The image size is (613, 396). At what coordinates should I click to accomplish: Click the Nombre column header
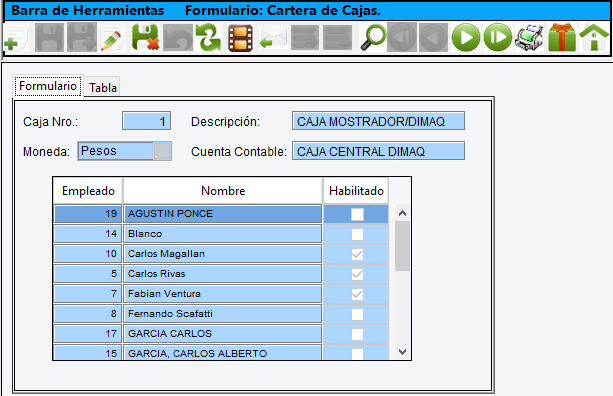point(223,191)
